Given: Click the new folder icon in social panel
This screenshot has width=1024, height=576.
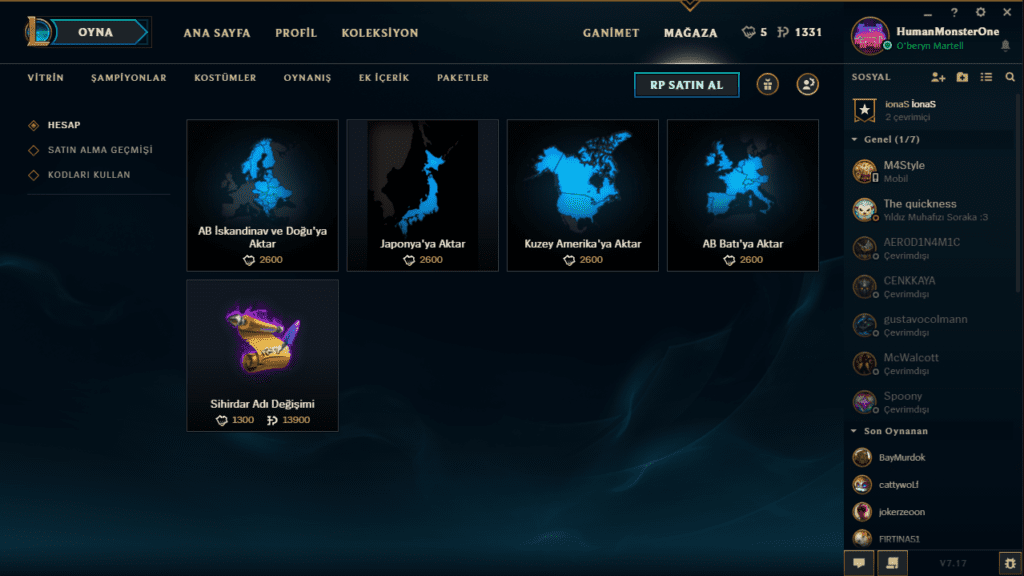Looking at the screenshot, I should 962,77.
